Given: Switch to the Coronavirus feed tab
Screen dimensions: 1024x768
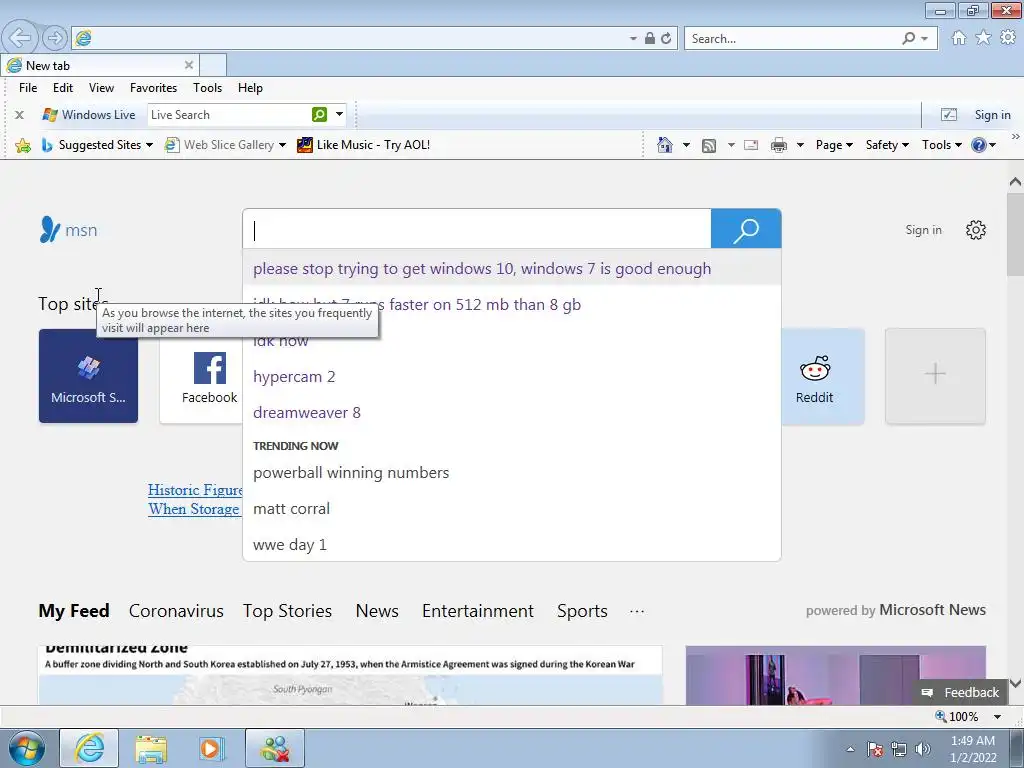Looking at the screenshot, I should 176,611.
